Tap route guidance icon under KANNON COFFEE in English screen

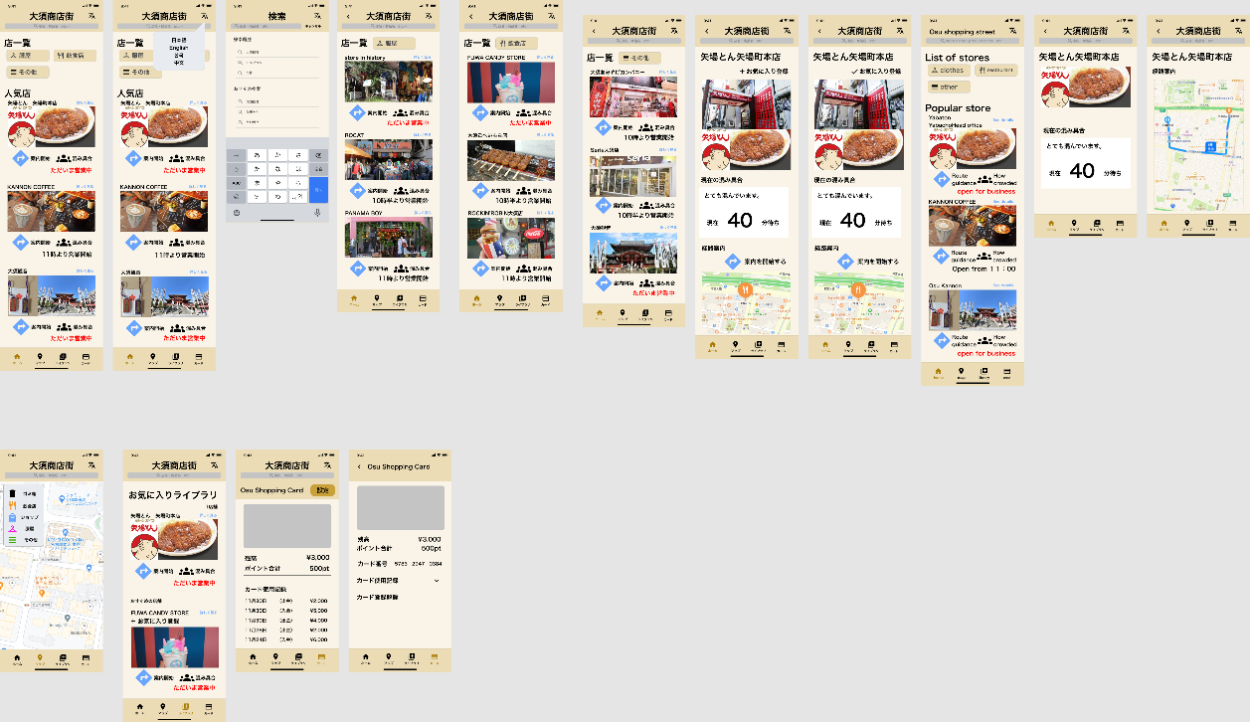[x=941, y=258]
